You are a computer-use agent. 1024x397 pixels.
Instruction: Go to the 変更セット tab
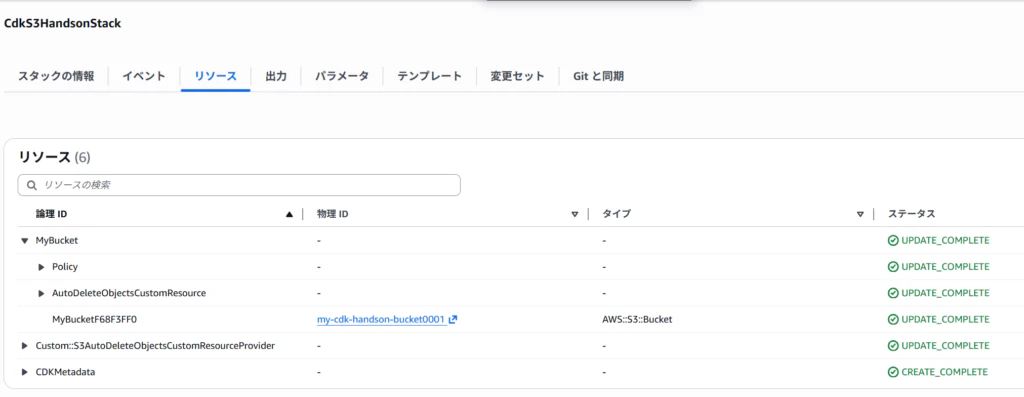[518, 76]
